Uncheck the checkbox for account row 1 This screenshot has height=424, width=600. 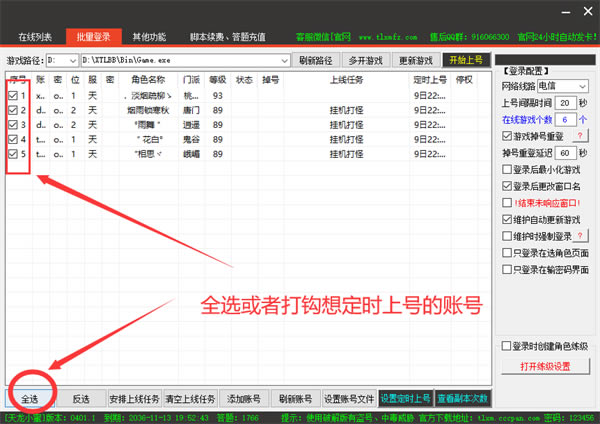click(12, 95)
